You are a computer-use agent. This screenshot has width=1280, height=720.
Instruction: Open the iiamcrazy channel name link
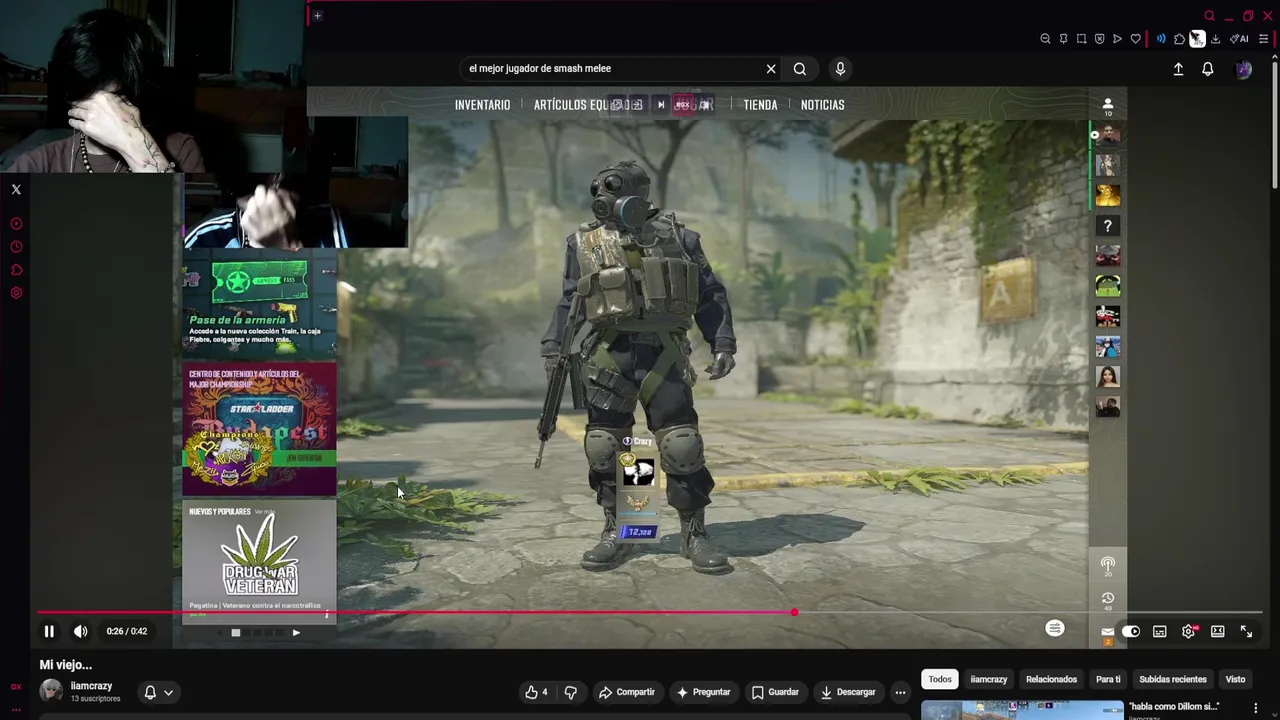point(91,686)
